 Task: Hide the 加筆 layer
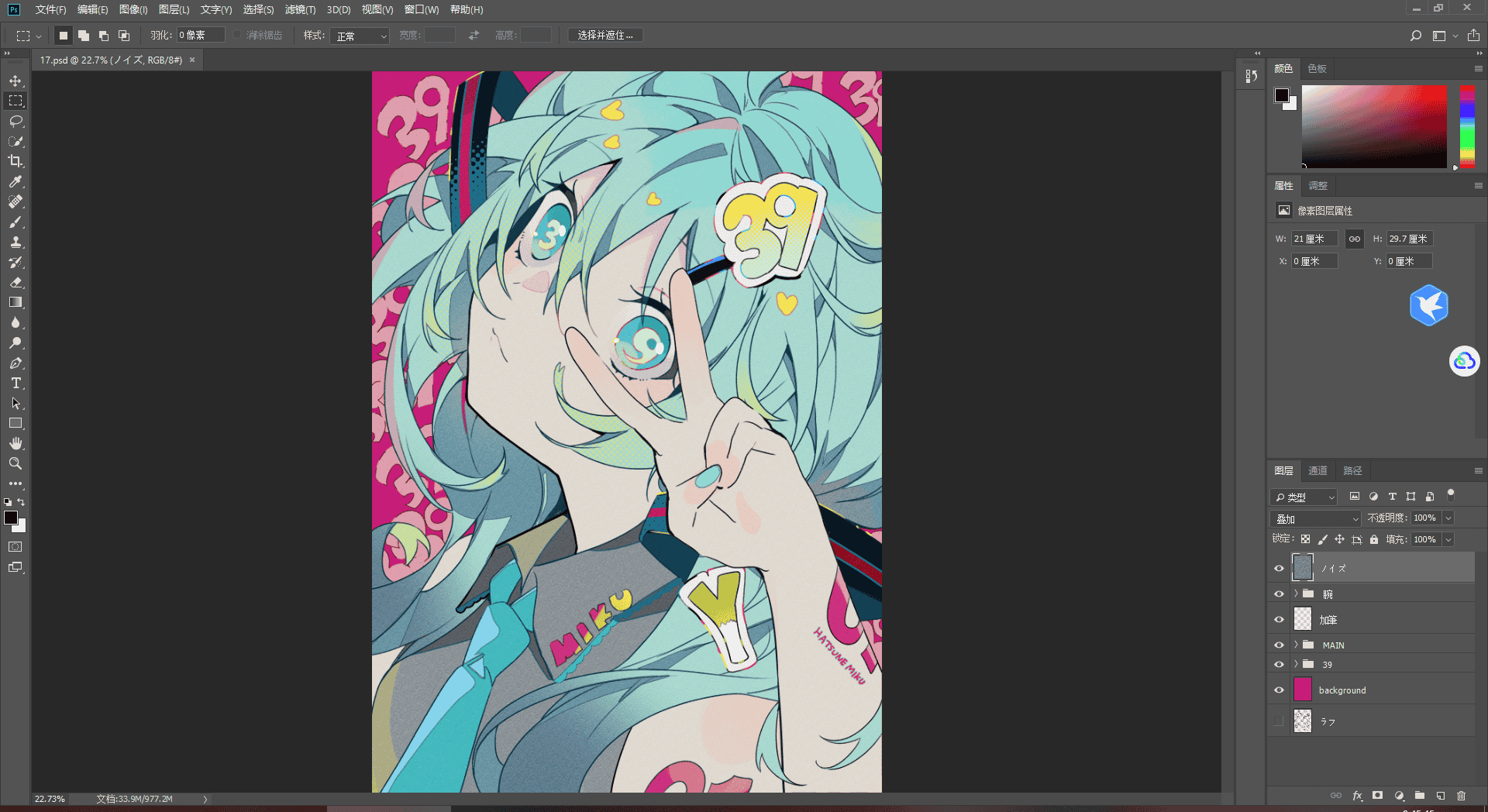pos(1280,620)
